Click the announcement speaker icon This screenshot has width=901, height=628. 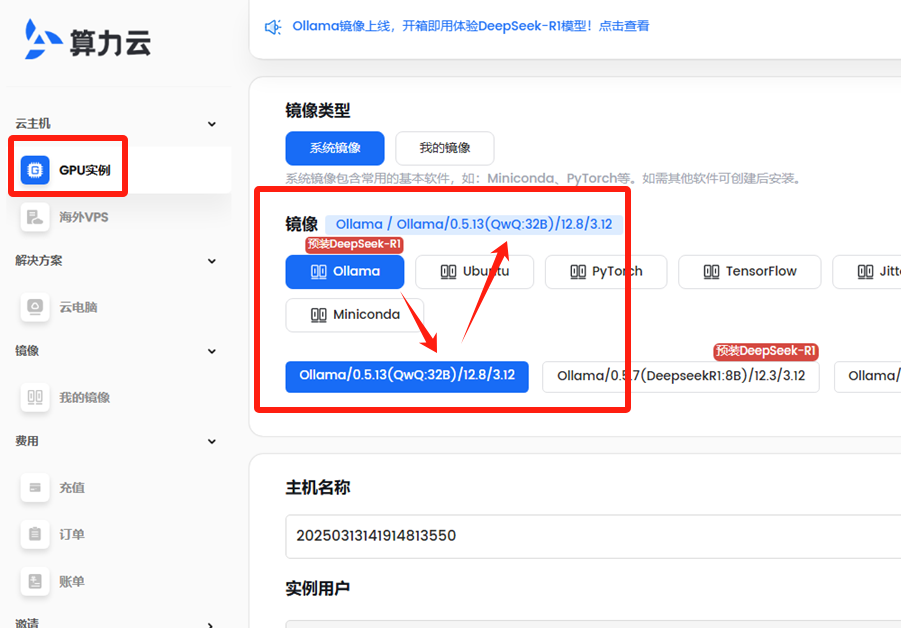click(x=272, y=27)
